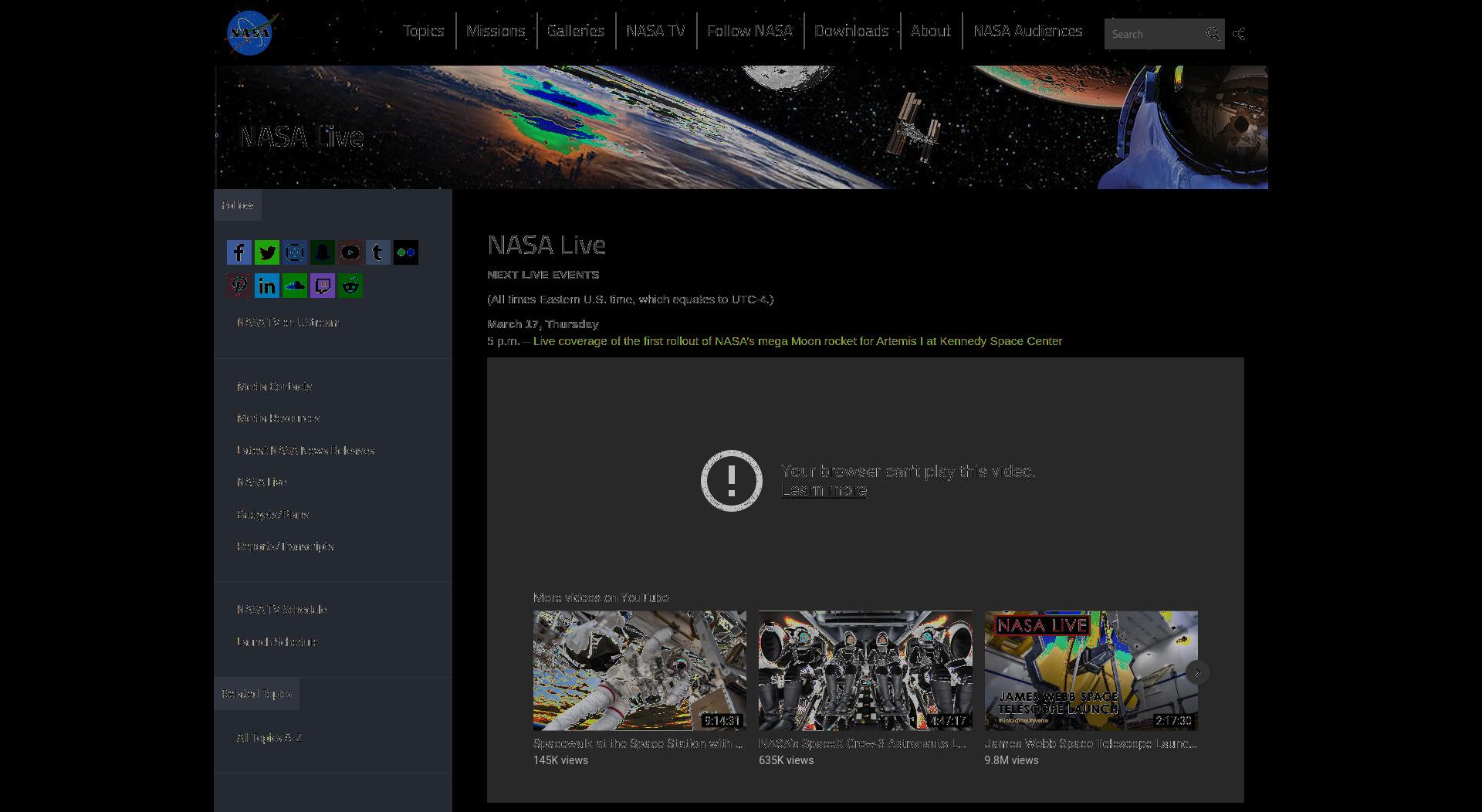The height and width of the screenshot is (812, 1482).
Task: Go to Media Resources
Action: pyautogui.click(x=278, y=418)
